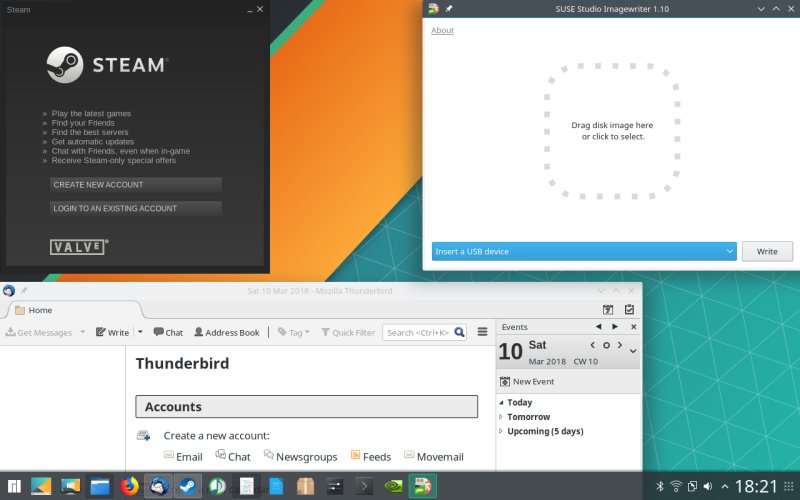
Task: Expand the Upcoming (5 days) group
Action: tap(501, 431)
